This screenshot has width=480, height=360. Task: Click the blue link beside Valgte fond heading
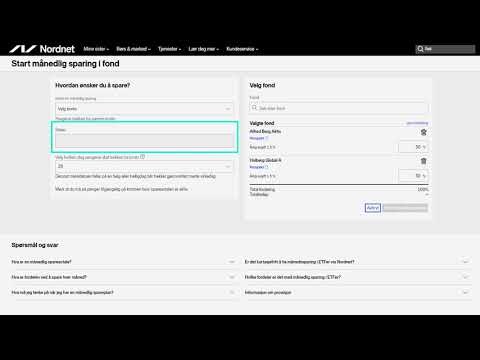click(417, 123)
